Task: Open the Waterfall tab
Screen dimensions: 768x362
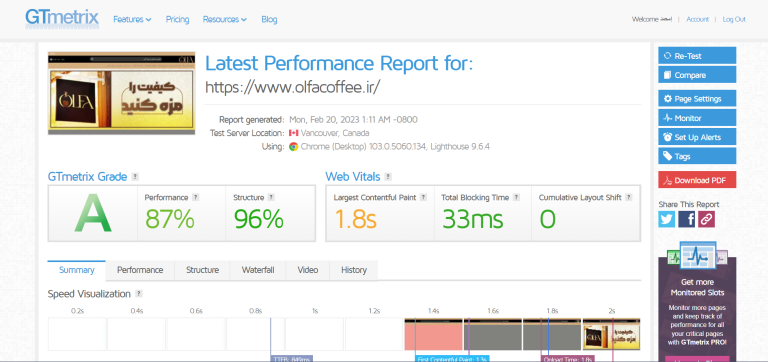Action: coord(258,270)
